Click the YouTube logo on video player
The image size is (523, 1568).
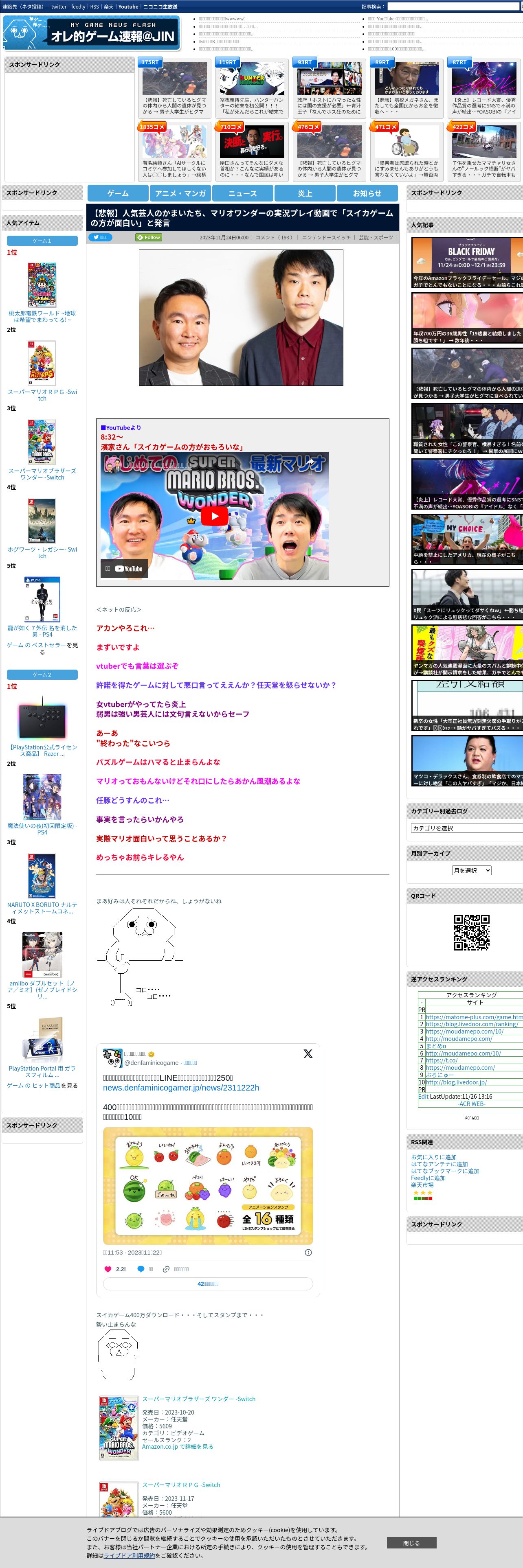129,569
